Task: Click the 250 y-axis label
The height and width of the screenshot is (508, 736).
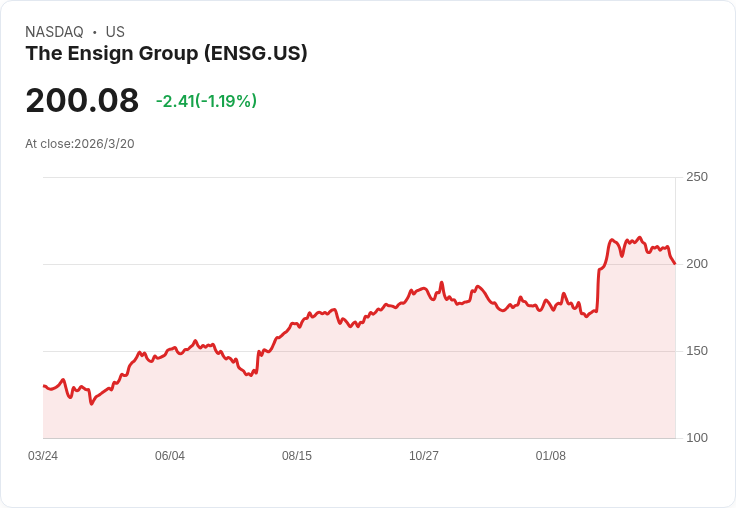Action: click(x=697, y=177)
